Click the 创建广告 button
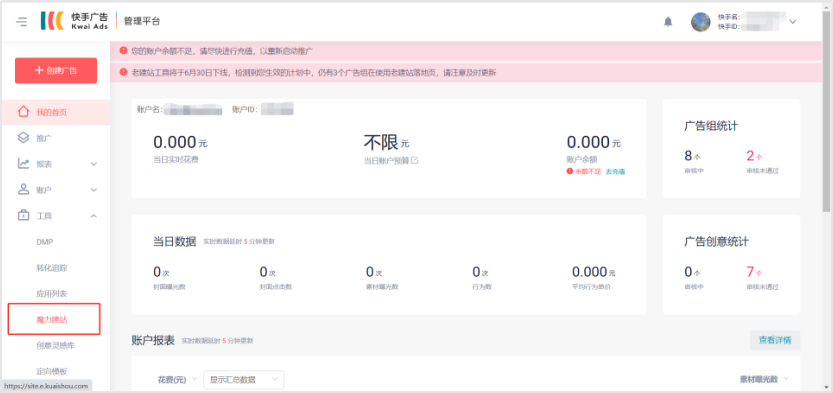 point(56,71)
